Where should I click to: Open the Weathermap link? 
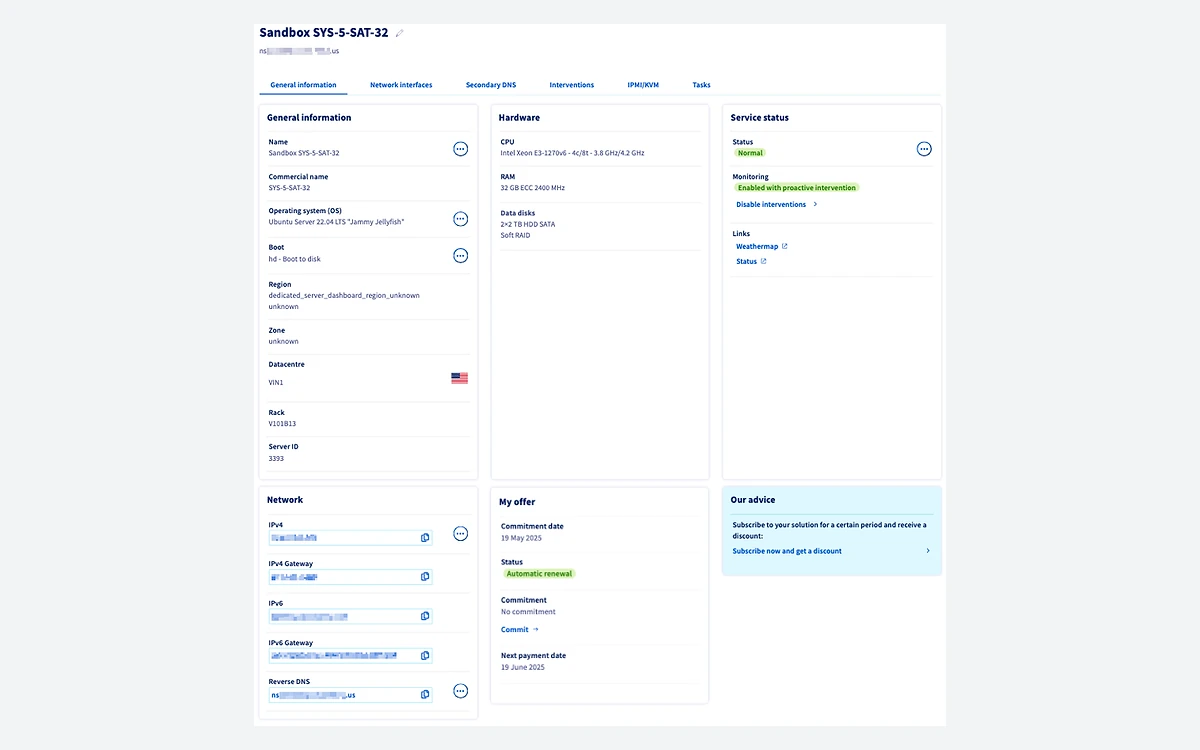(x=757, y=246)
